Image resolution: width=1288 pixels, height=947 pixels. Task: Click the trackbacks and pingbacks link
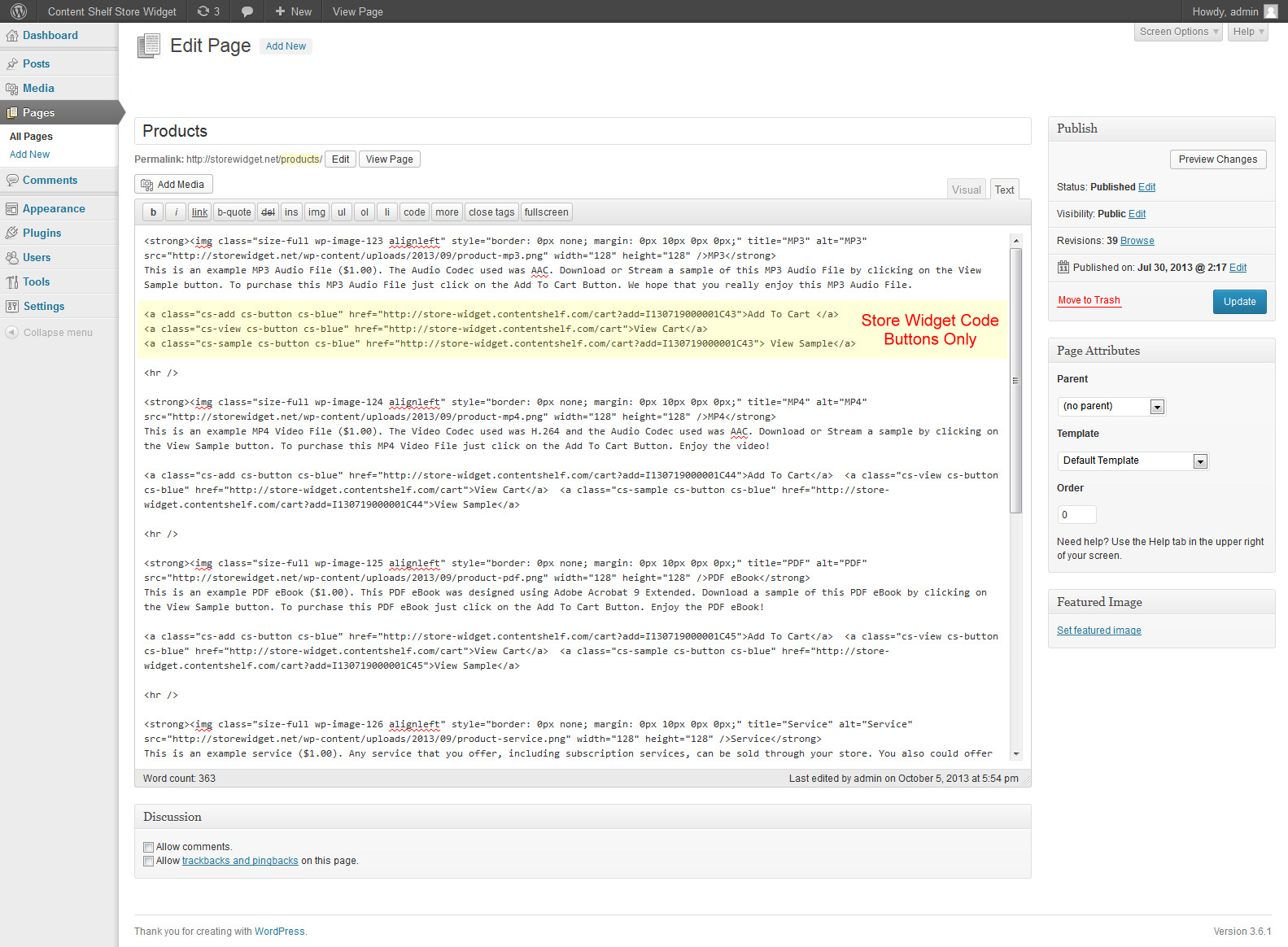pyautogui.click(x=240, y=861)
